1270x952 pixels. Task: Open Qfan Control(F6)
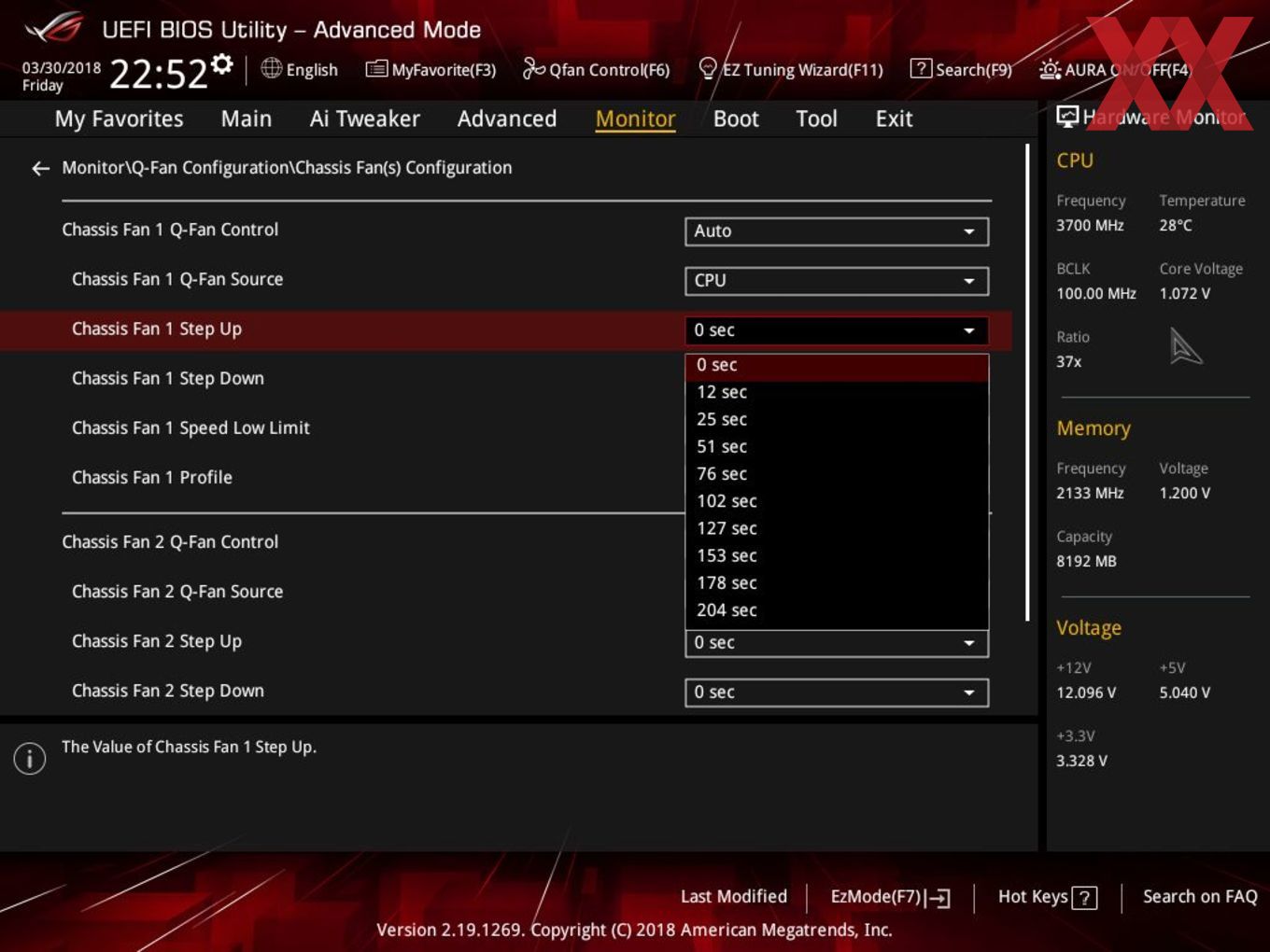click(x=596, y=69)
